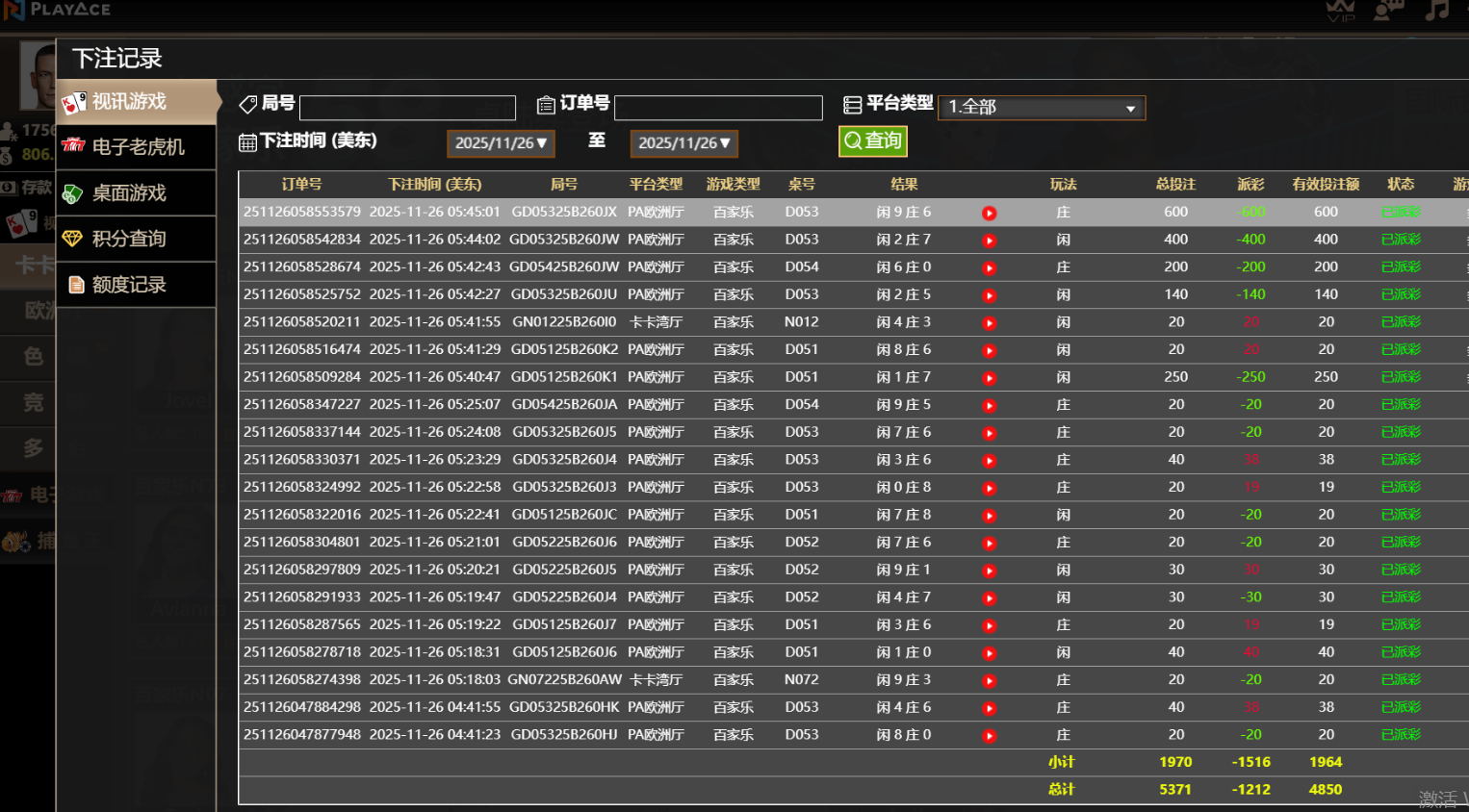Click the calendar icon beside 下注时间
The height and width of the screenshot is (812, 1469).
tap(247, 142)
